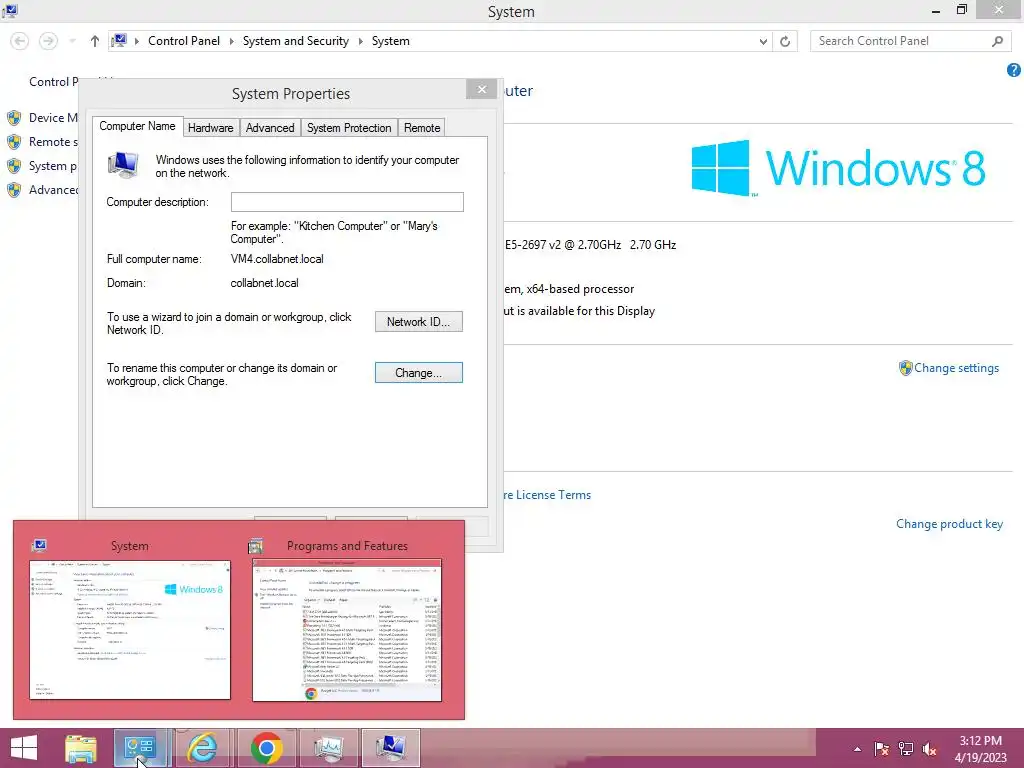This screenshot has width=1024, height=768.
Task: Click the computer icon in the address bar
Action: pos(119,40)
